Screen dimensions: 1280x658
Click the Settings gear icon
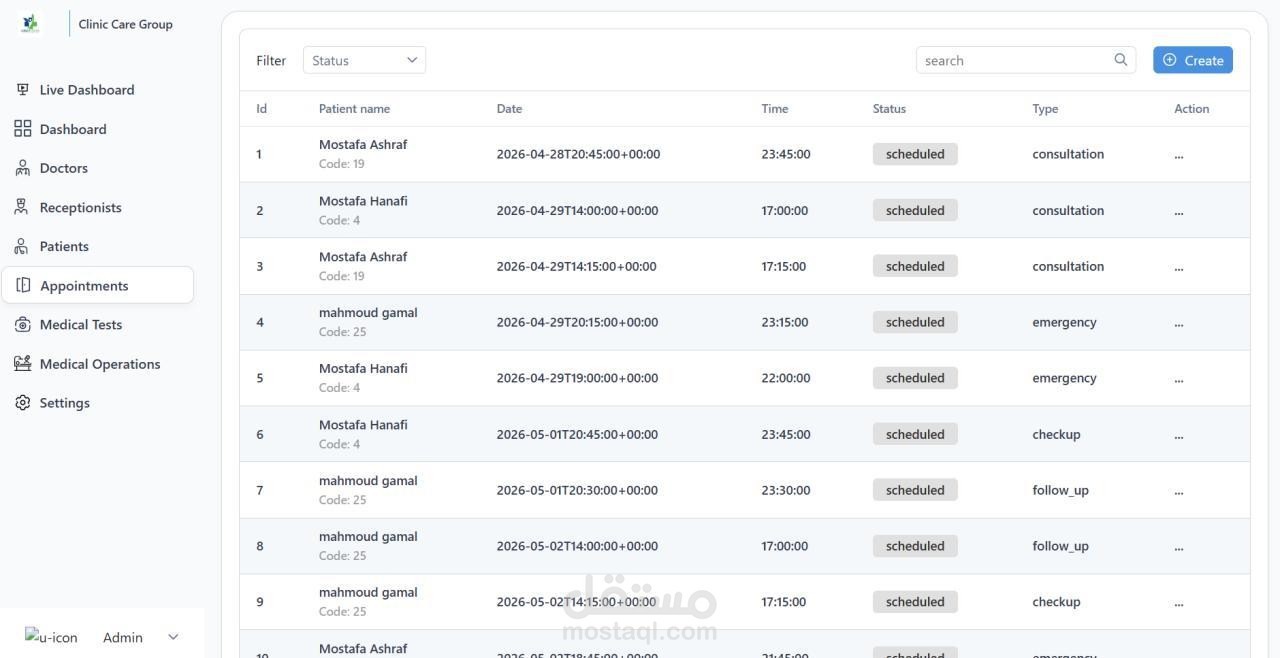point(22,403)
